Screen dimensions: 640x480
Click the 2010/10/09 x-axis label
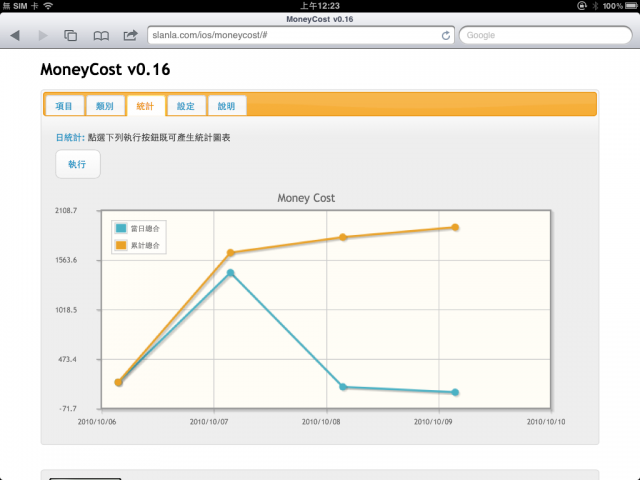click(433, 422)
